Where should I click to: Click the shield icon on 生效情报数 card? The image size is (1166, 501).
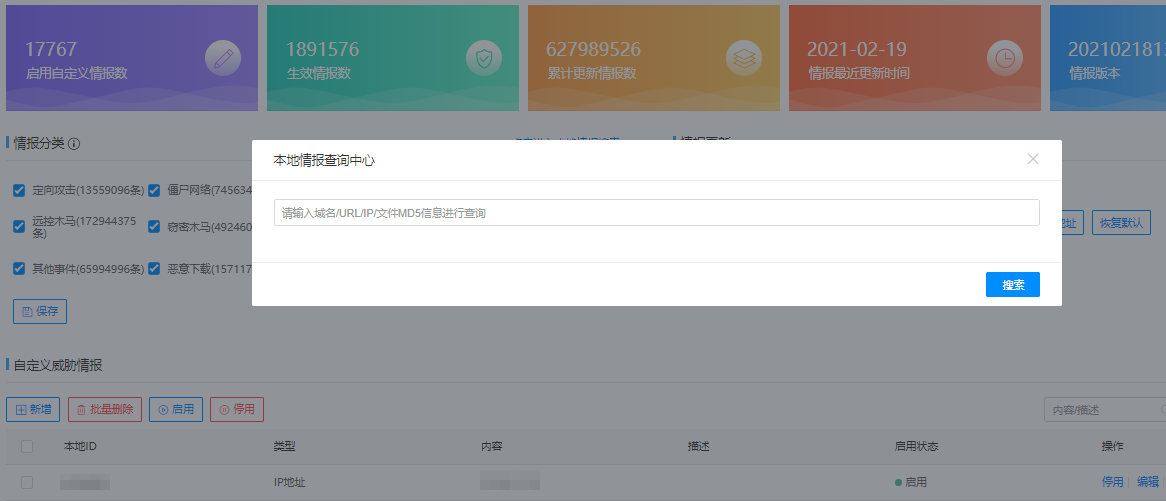coord(484,58)
